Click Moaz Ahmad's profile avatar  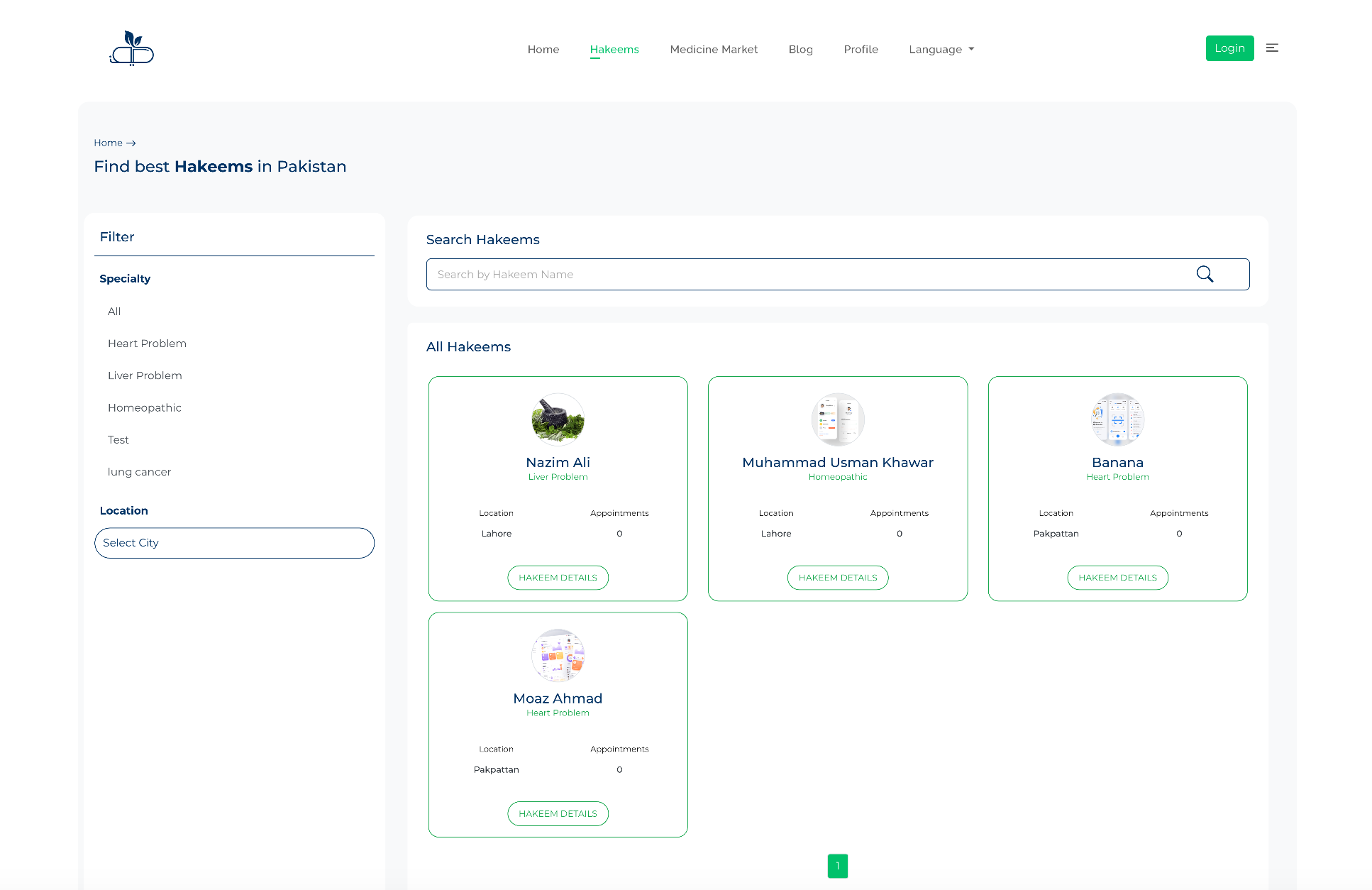coord(558,655)
